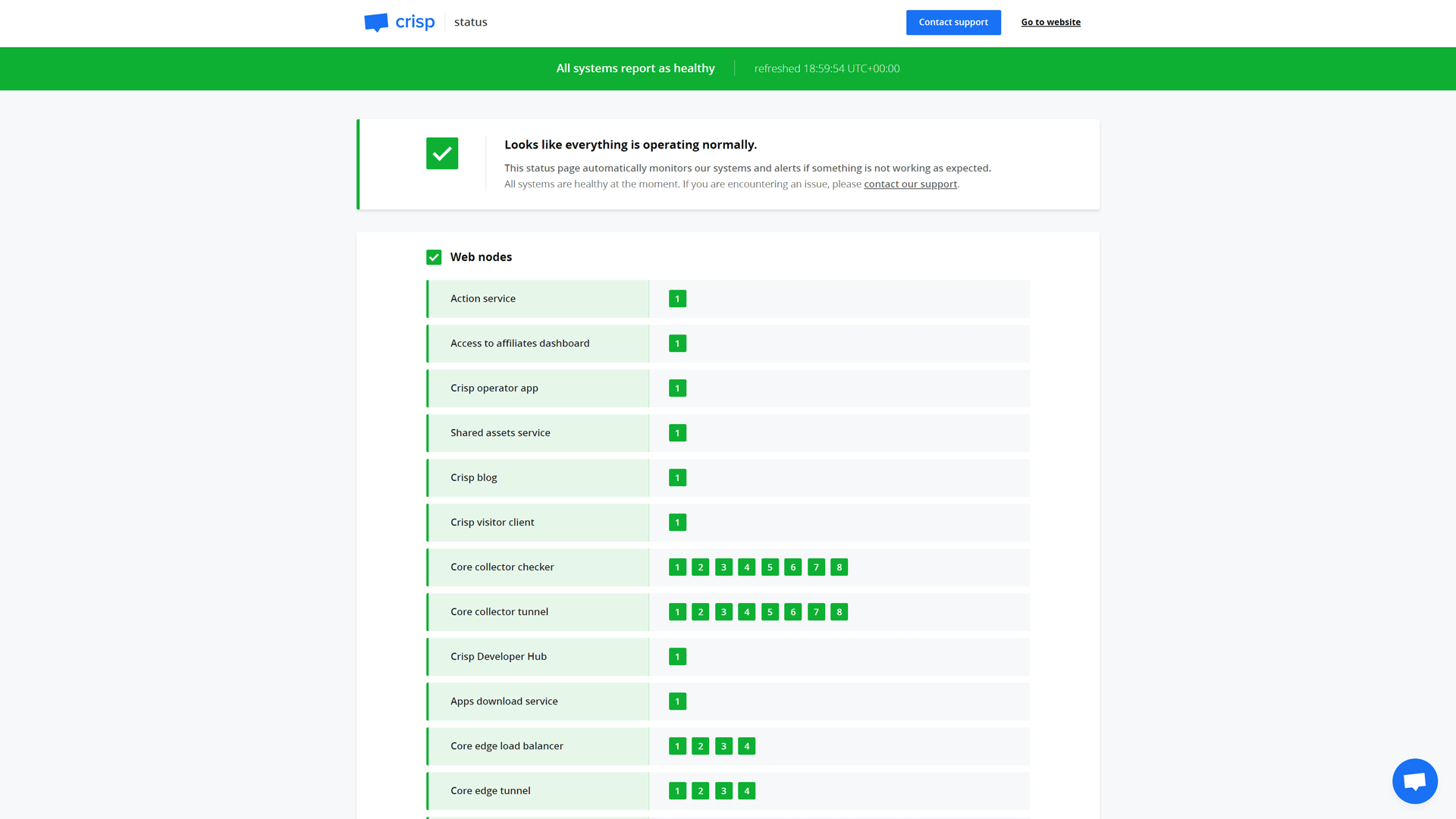Click node 2 badge of Core edge tunnel
Image resolution: width=1456 pixels, height=819 pixels.
(700, 790)
